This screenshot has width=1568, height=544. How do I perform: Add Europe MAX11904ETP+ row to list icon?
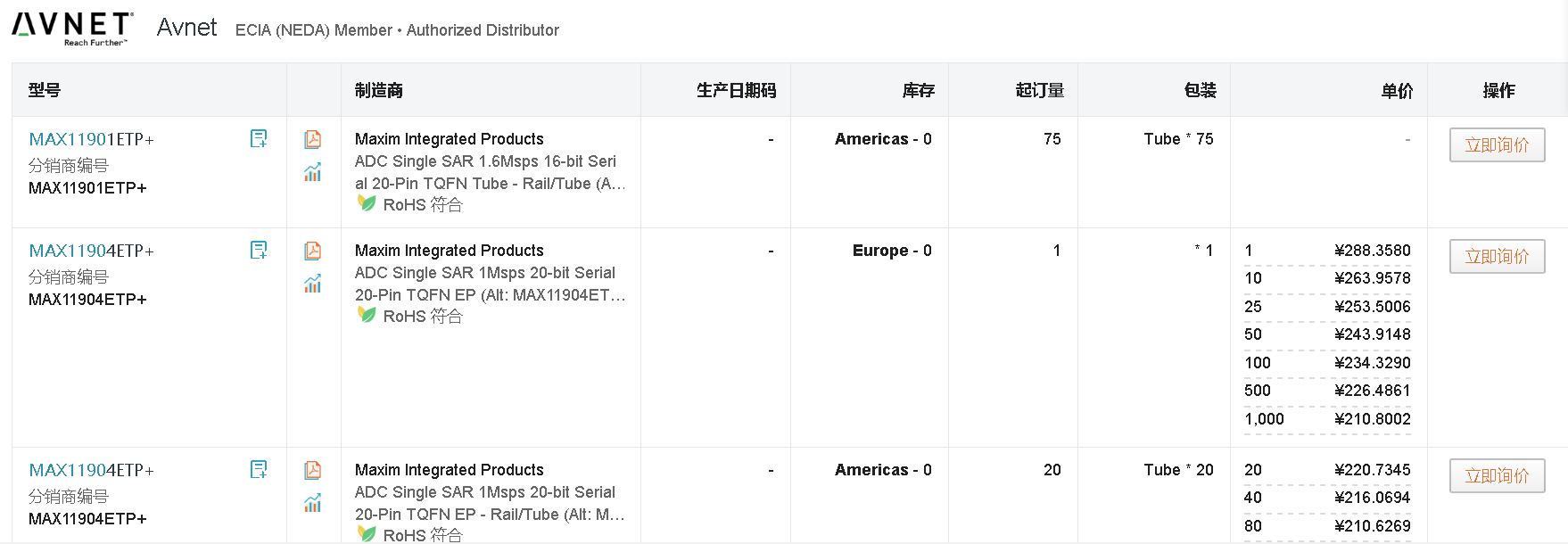tap(259, 250)
